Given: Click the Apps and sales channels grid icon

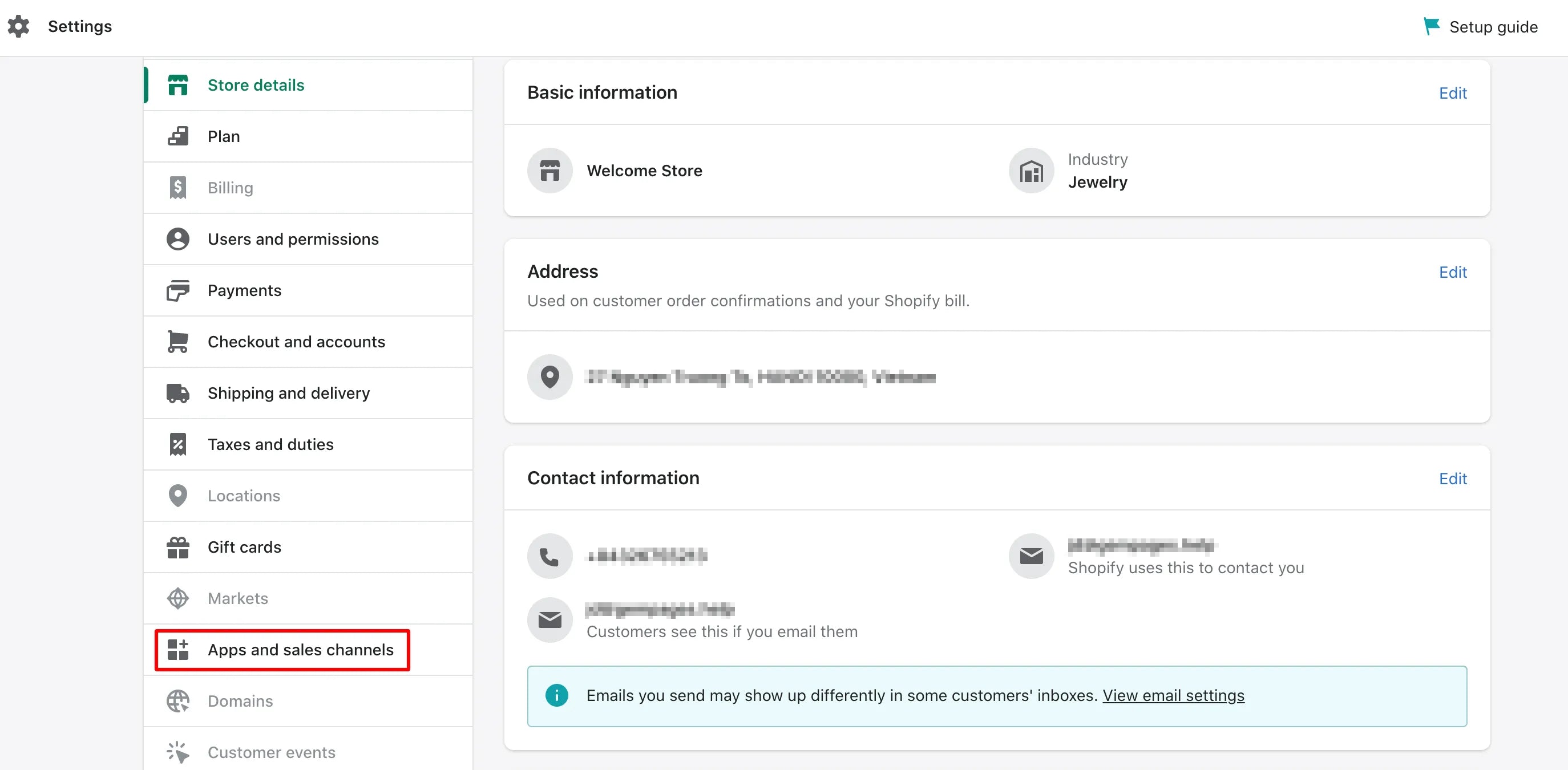Looking at the screenshot, I should point(177,650).
